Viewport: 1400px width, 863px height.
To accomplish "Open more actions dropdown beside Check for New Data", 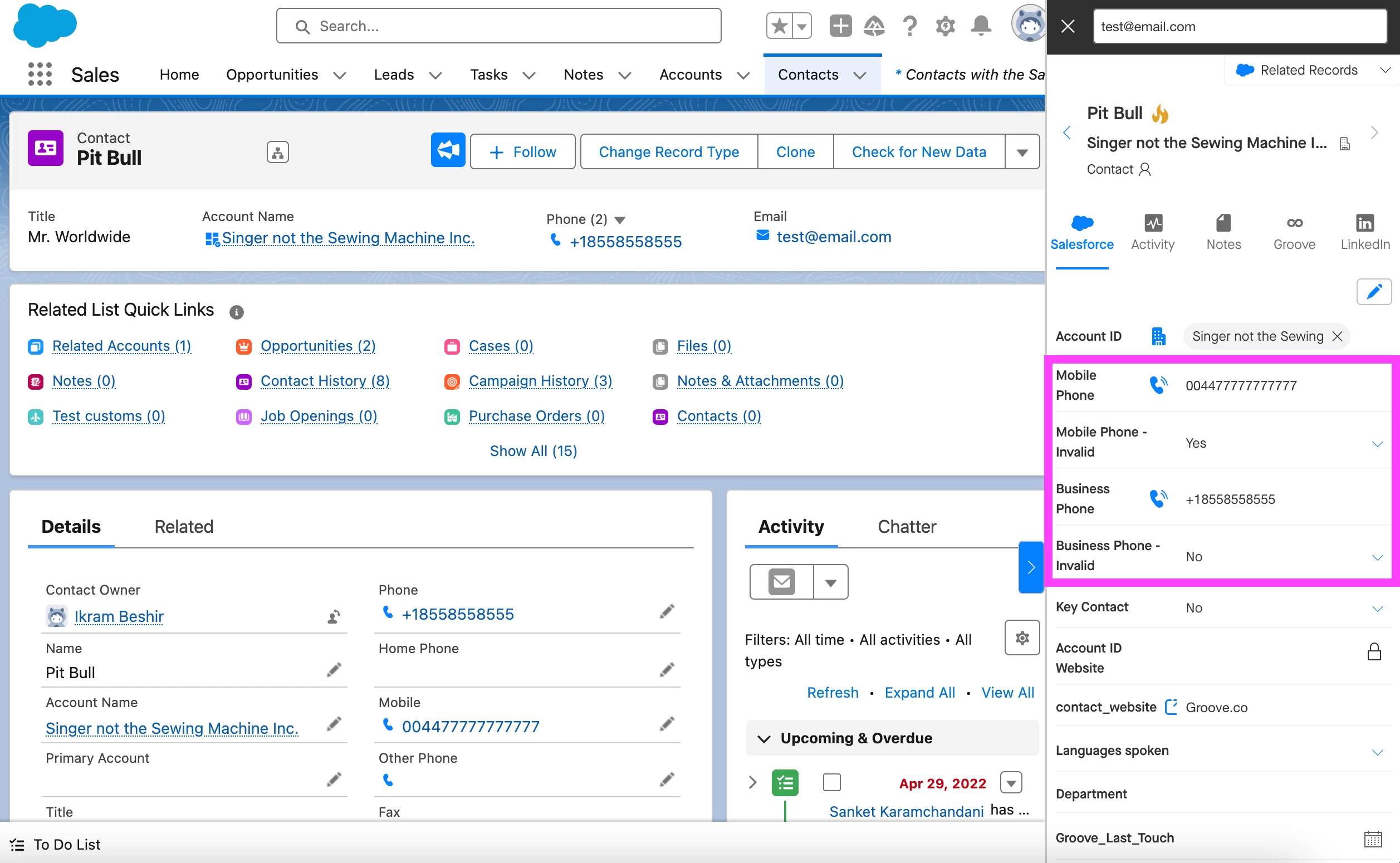I will tap(1022, 152).
